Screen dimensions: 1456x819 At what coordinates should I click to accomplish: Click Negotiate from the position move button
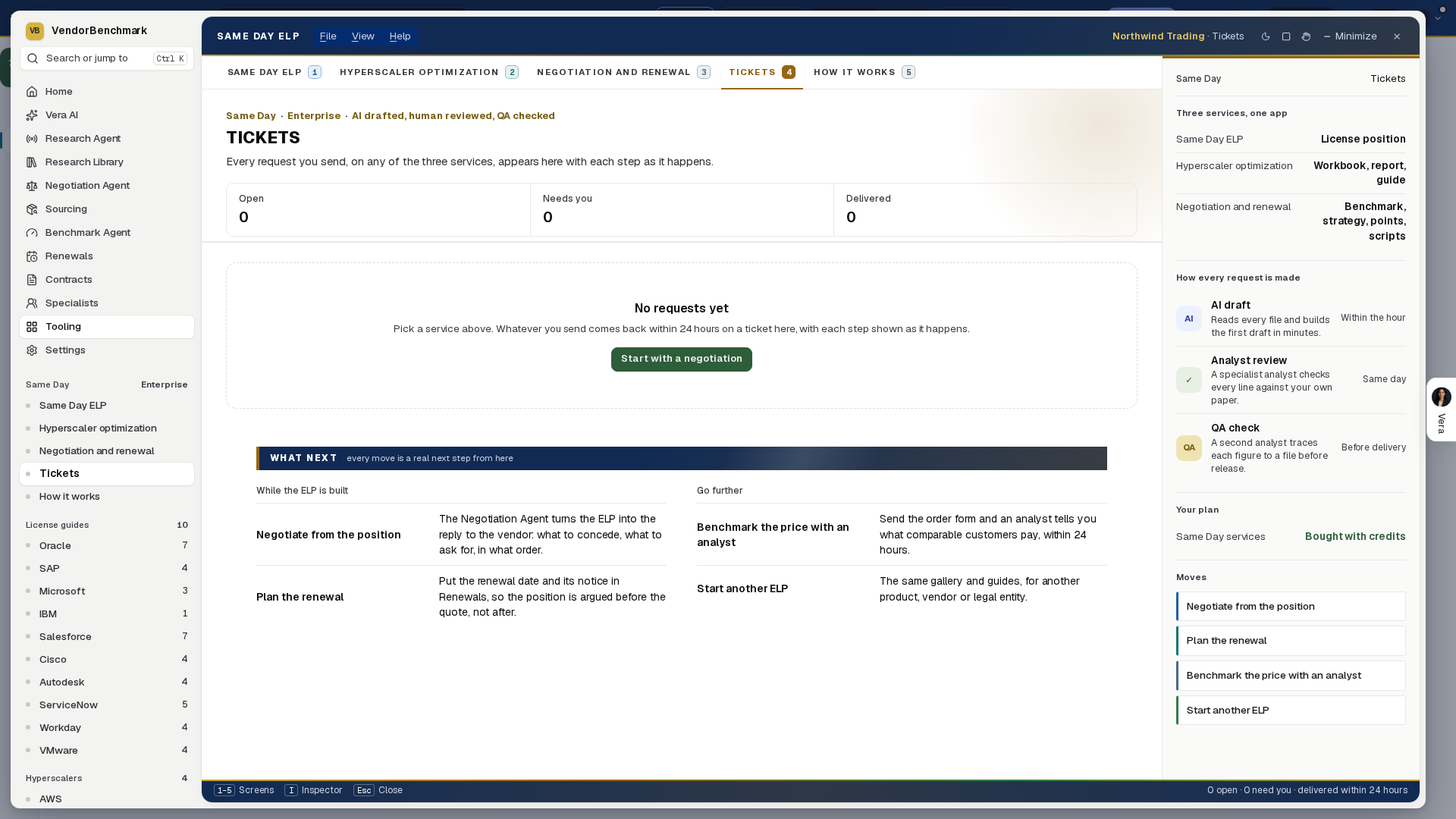[1291, 607]
